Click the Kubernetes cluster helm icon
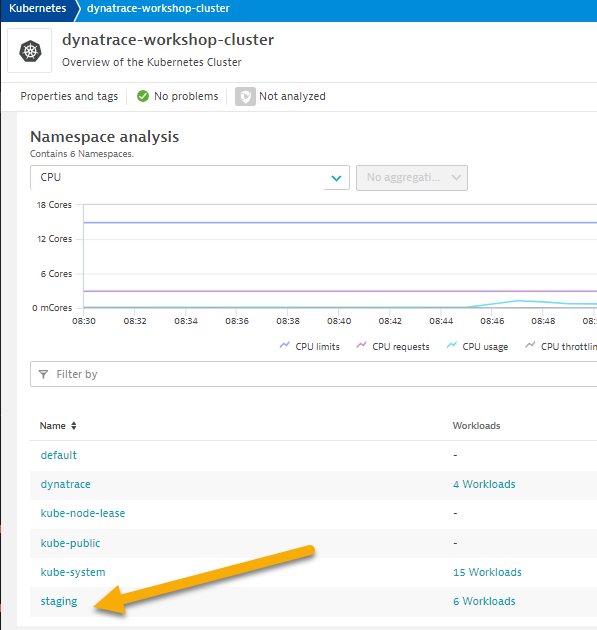The width and height of the screenshot is (597, 630). (30, 51)
